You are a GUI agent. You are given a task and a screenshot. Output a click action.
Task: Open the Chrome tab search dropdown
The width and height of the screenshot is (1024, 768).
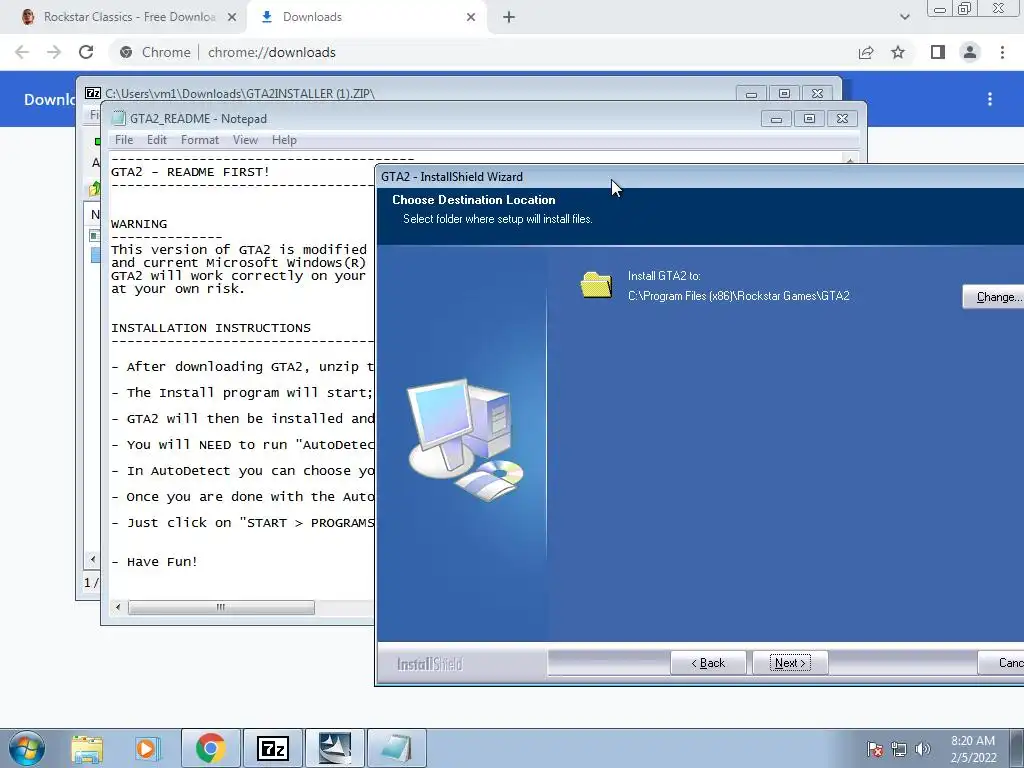point(904,17)
